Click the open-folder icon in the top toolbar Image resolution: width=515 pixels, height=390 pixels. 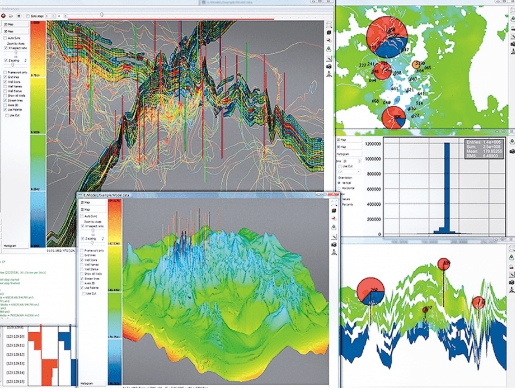coord(11,16)
